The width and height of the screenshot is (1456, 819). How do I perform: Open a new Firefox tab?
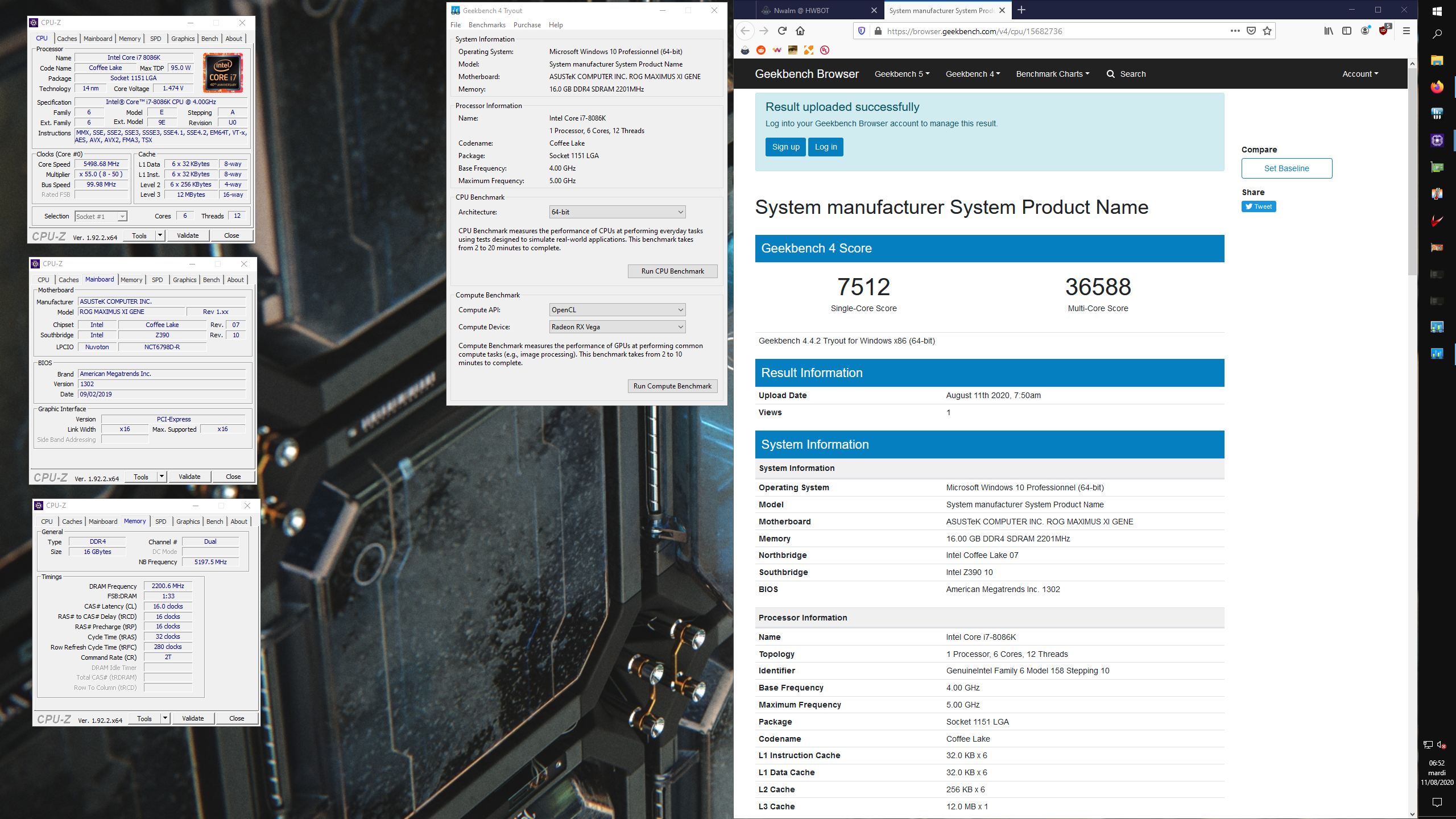tap(1021, 10)
